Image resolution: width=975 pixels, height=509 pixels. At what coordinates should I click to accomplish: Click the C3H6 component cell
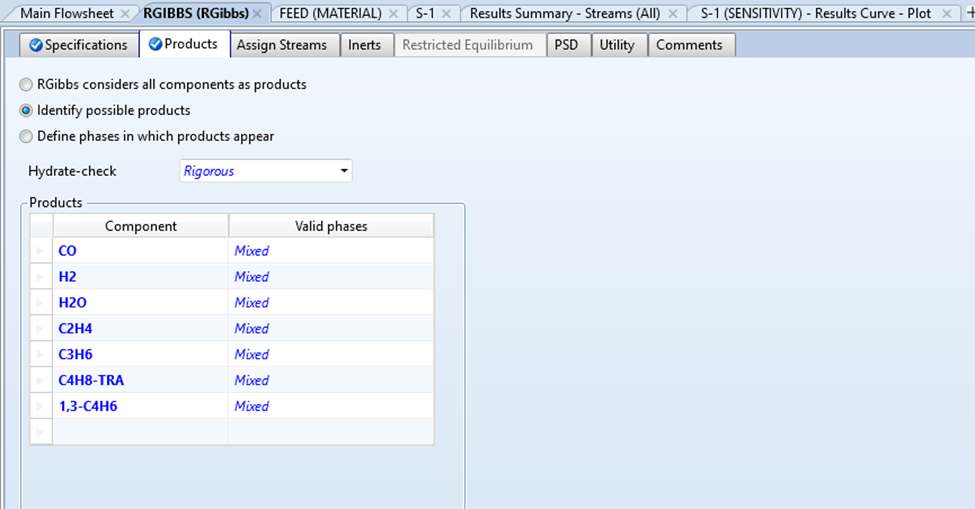[141, 354]
